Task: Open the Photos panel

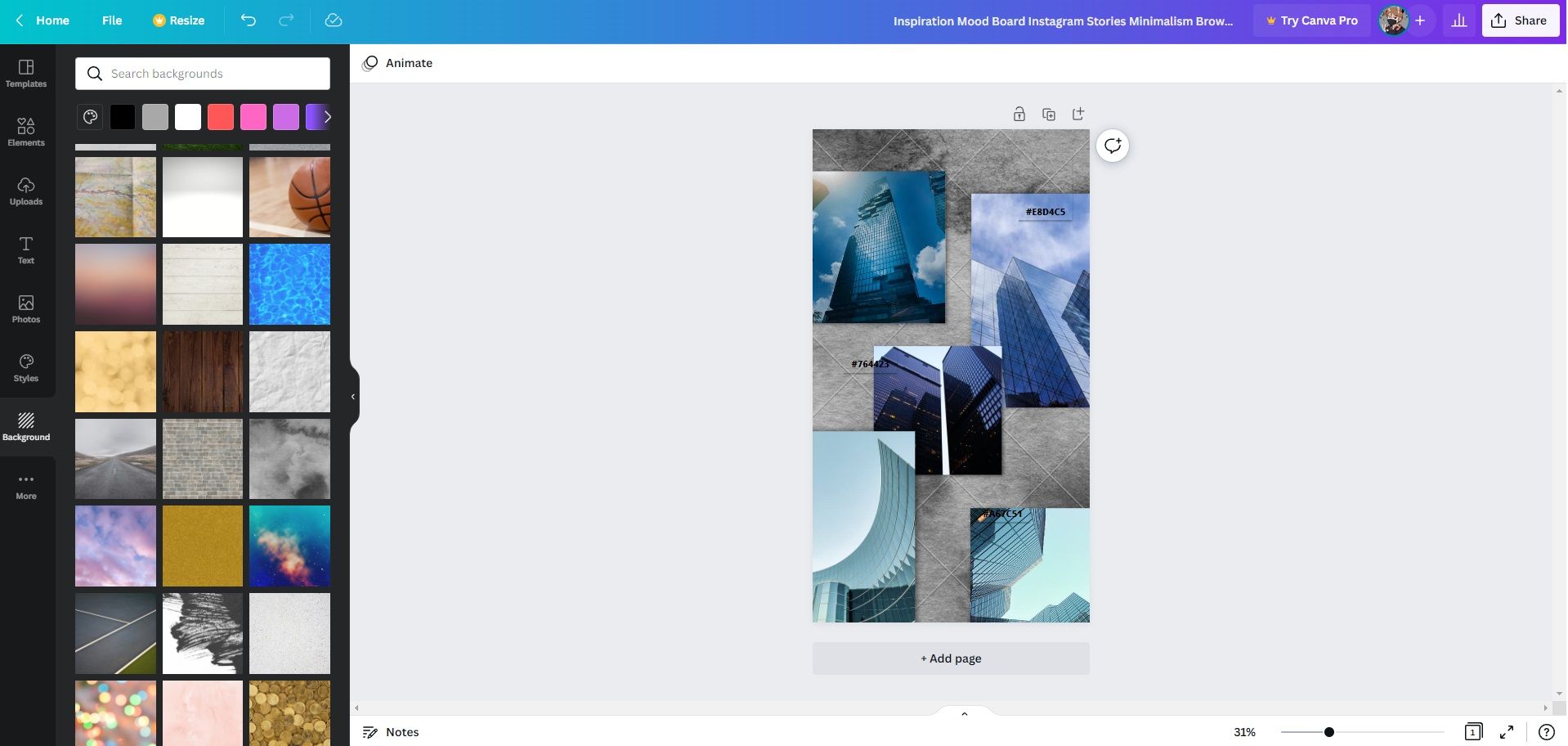Action: coord(26,309)
